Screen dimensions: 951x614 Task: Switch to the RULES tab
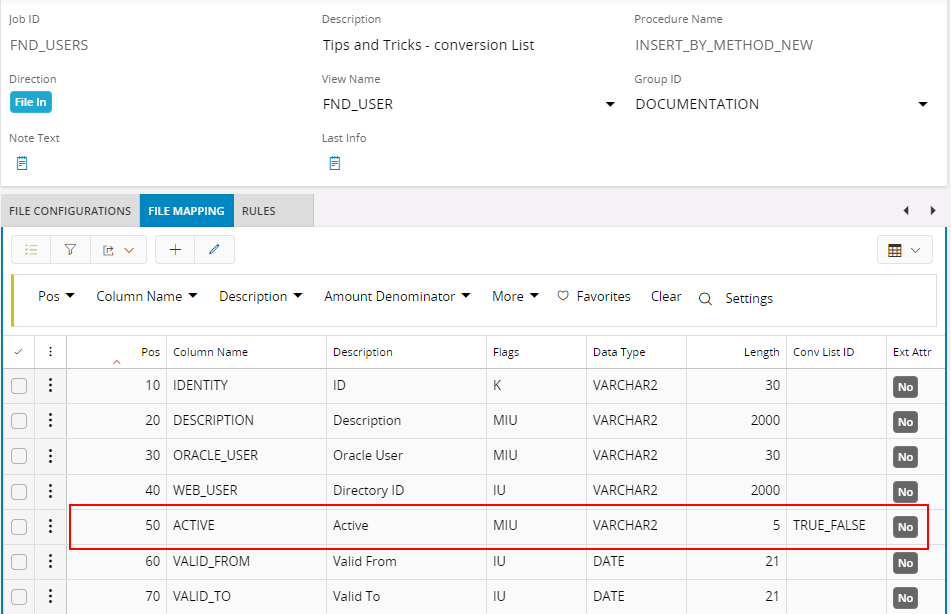(259, 210)
